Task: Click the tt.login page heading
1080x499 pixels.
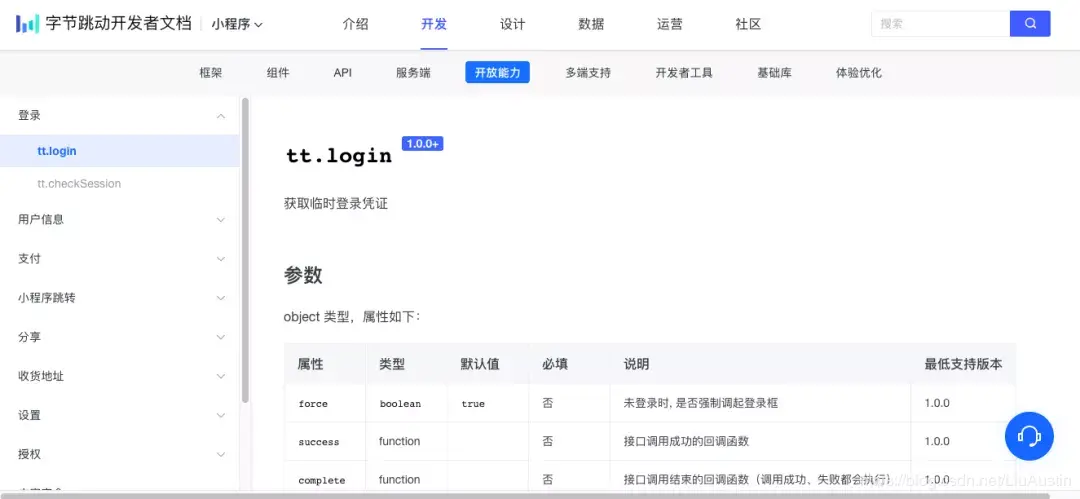Action: pyautogui.click(x=339, y=155)
